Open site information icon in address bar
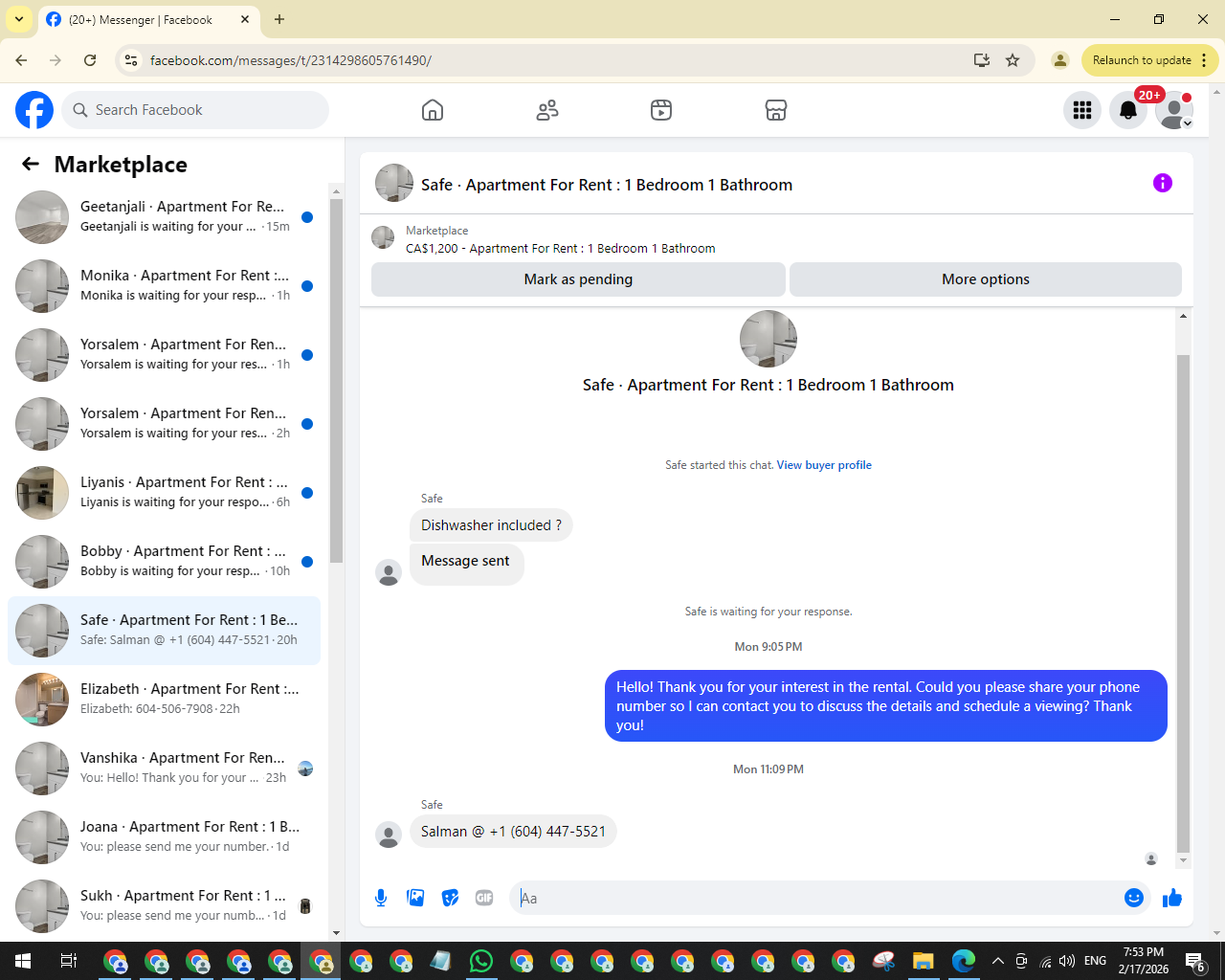 131,60
